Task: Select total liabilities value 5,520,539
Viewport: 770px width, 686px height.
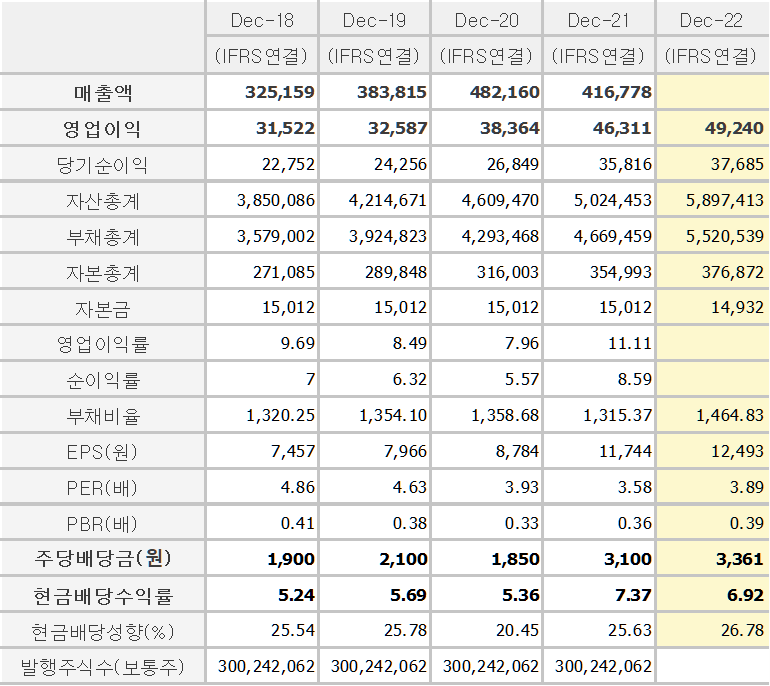Action: tap(725, 236)
